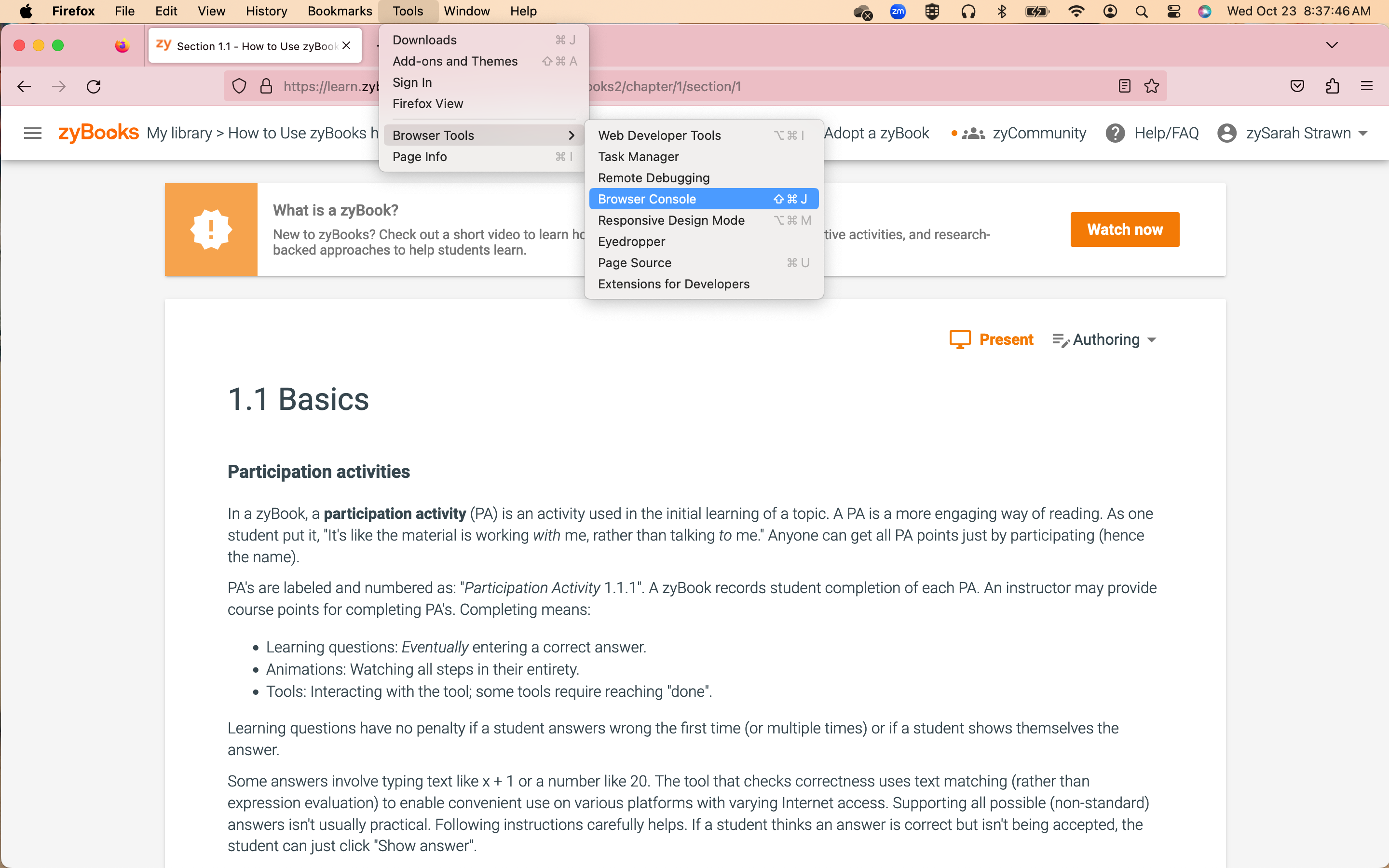Open the Firefox app menu in menu bar
The height and width of the screenshot is (868, 1389).
[x=73, y=11]
